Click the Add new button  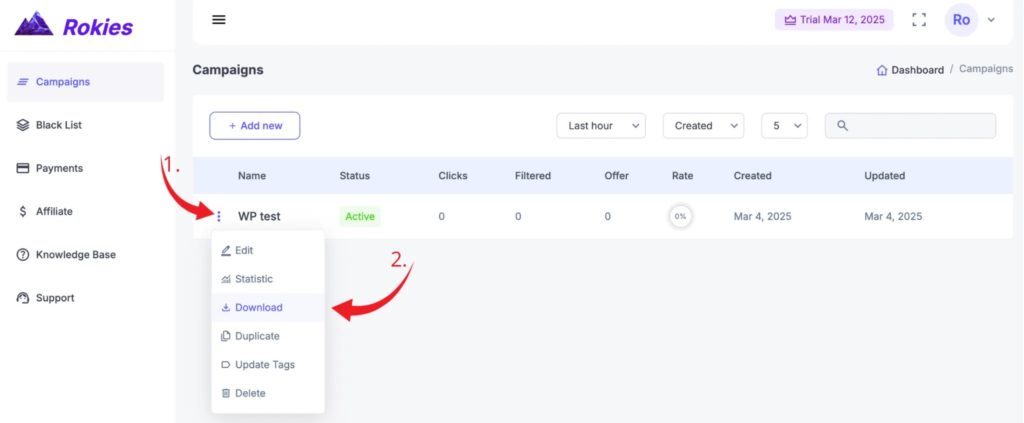255,125
